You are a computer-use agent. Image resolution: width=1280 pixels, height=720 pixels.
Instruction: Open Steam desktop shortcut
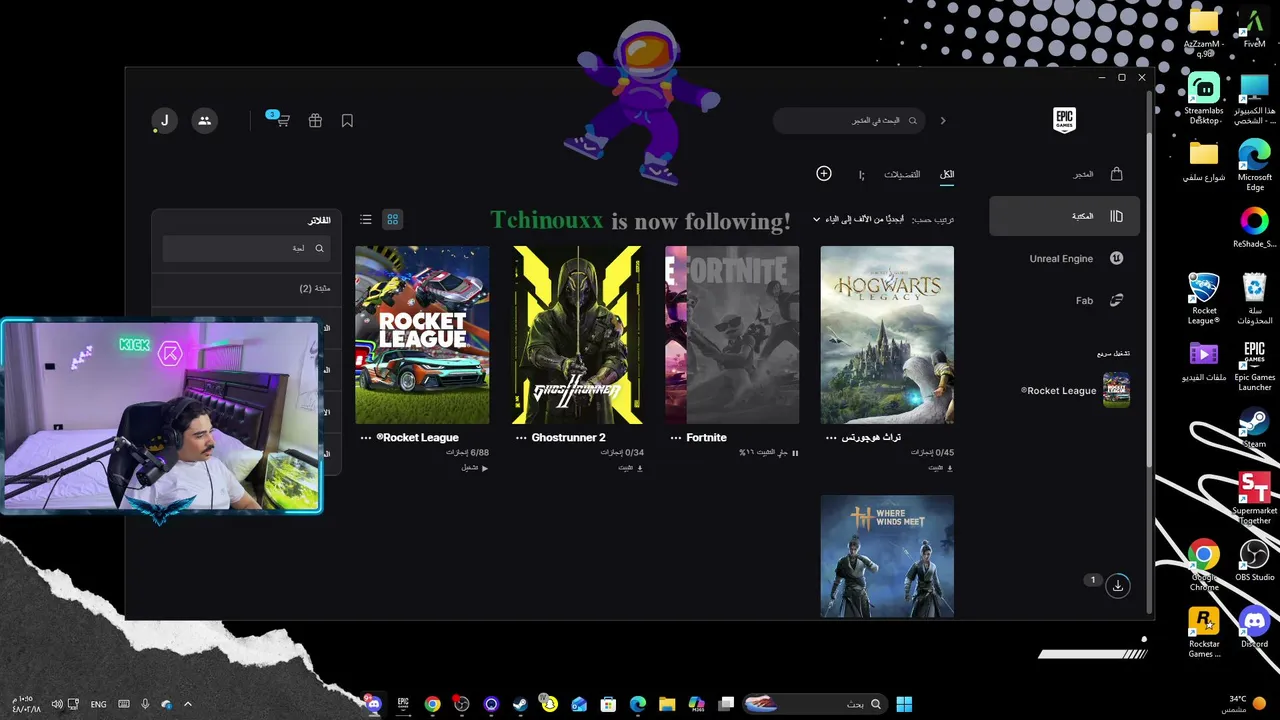click(x=1254, y=428)
